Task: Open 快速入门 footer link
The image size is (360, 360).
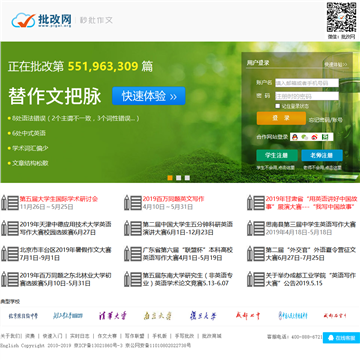Action: click(52, 336)
